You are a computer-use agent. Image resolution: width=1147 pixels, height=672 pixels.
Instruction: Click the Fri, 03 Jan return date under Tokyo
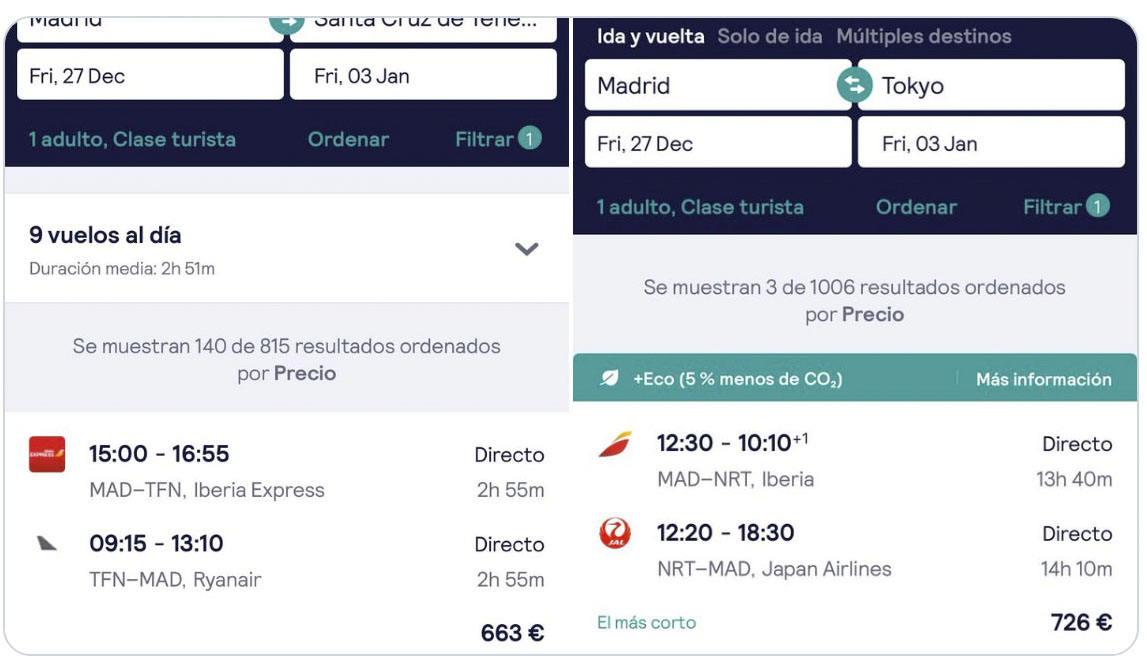point(991,143)
